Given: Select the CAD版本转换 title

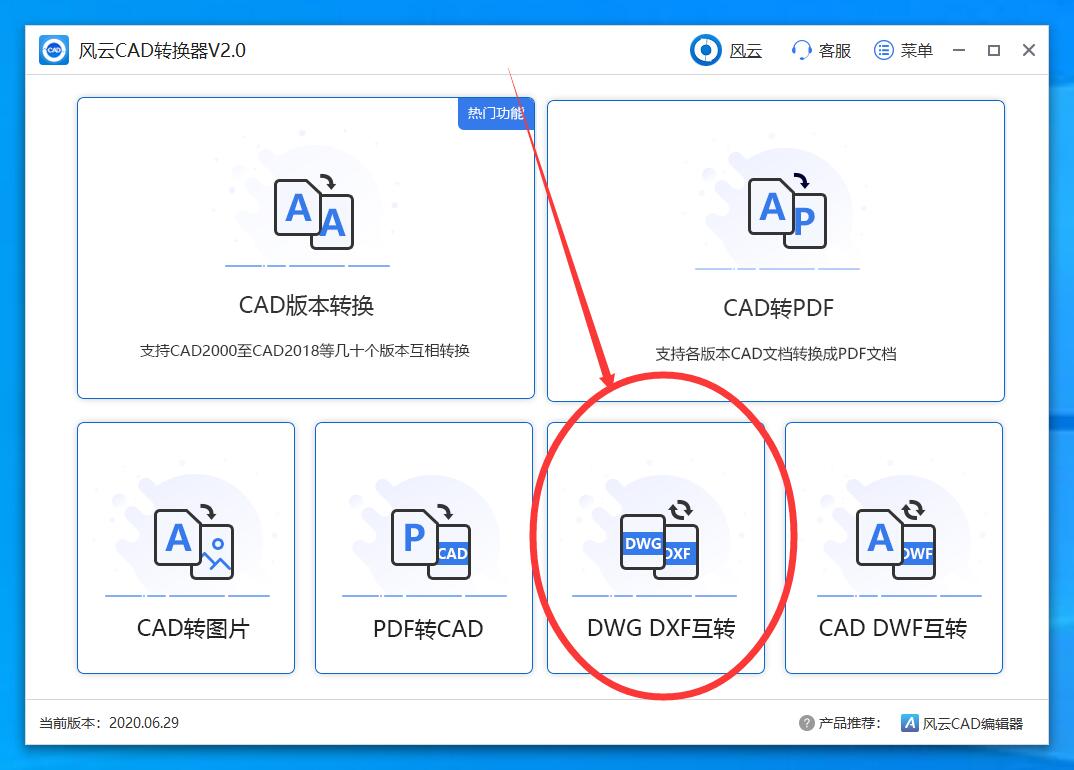Looking at the screenshot, I should (x=306, y=306).
